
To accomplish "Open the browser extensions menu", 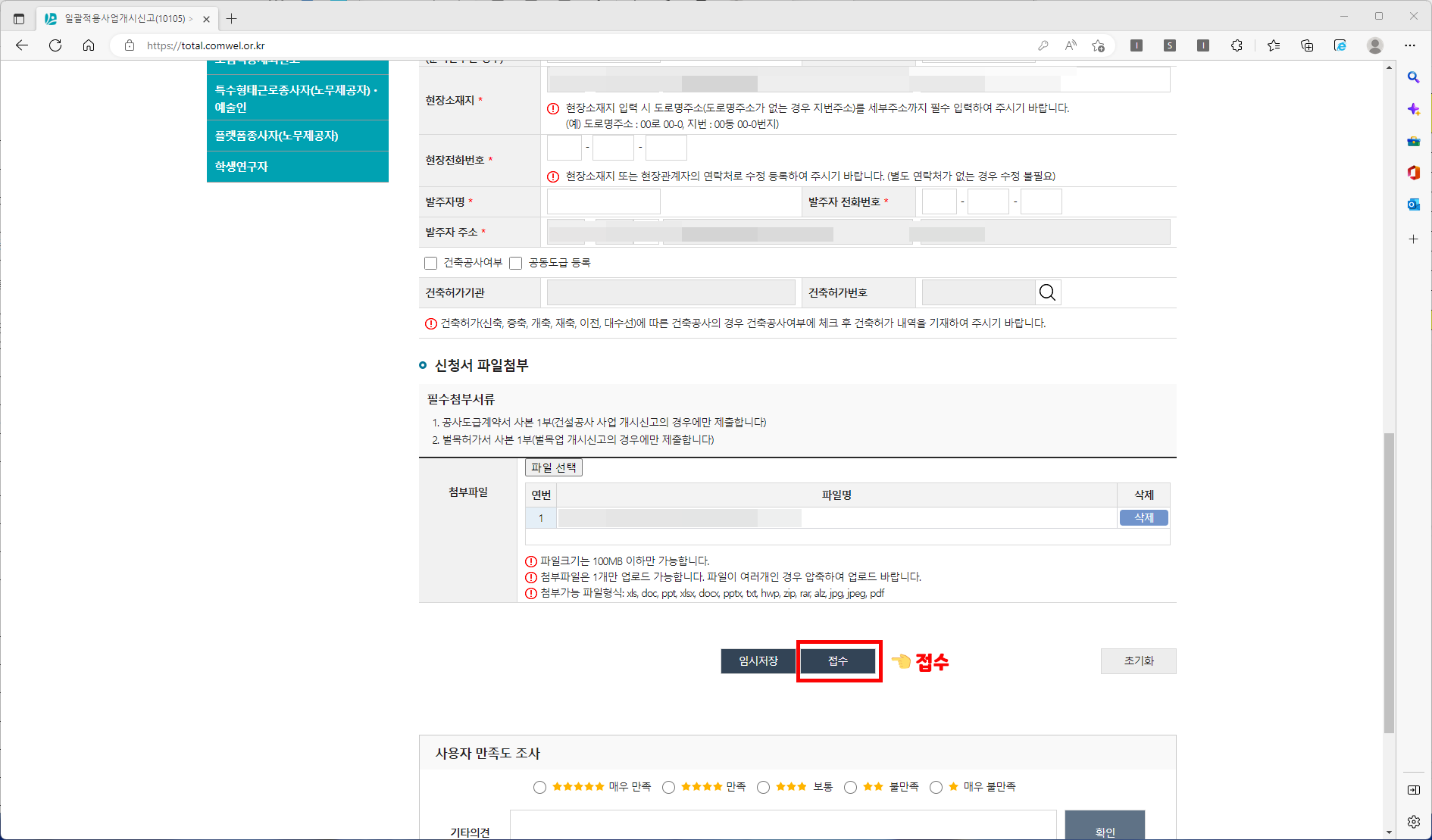I will [1237, 45].
